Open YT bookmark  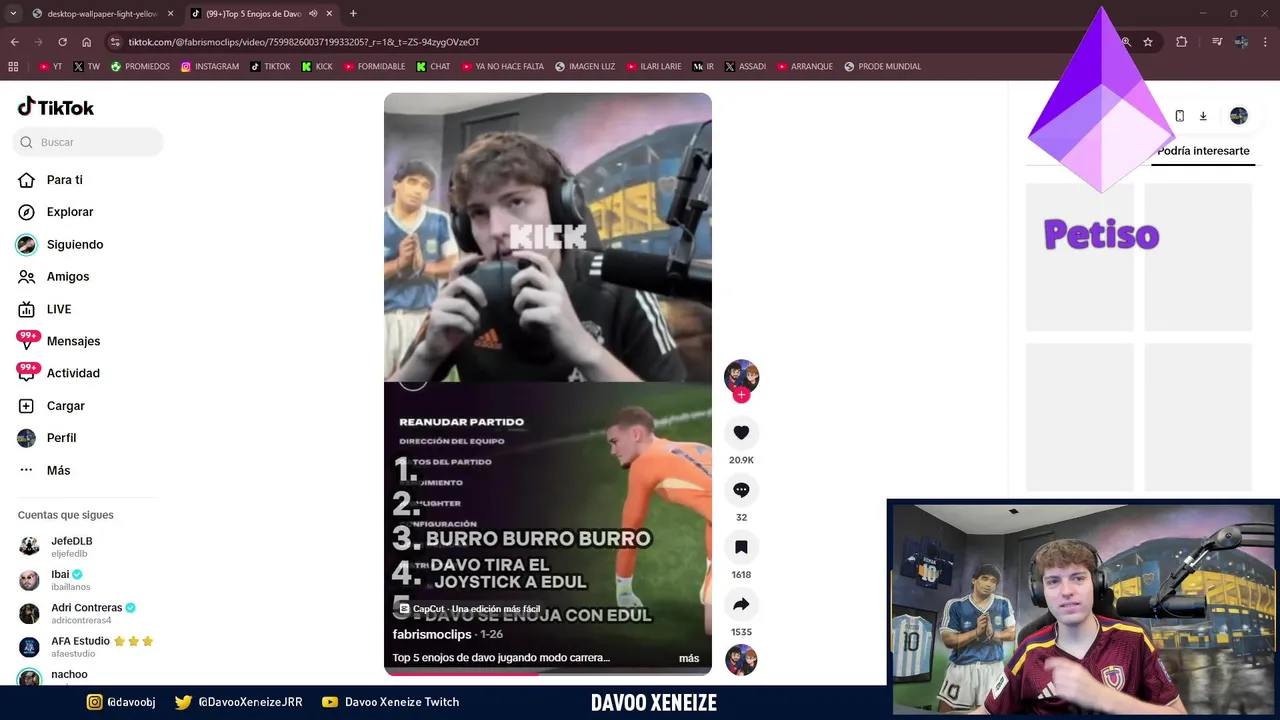coord(50,67)
